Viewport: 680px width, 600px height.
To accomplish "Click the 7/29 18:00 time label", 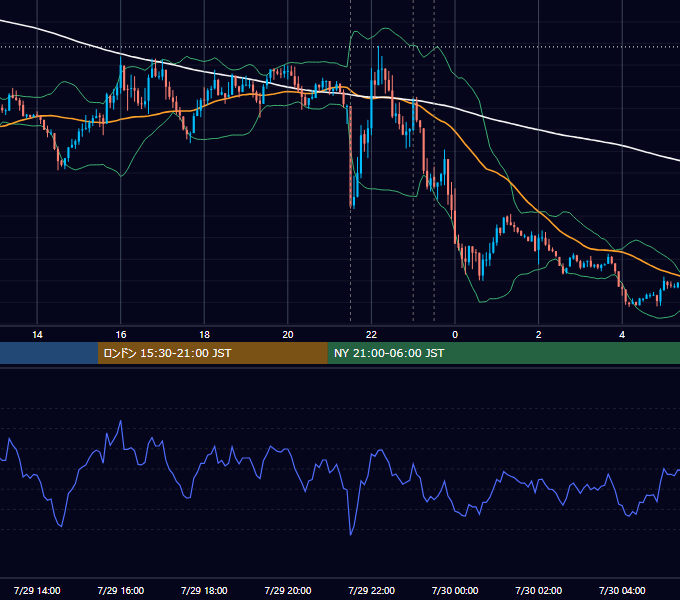I will [x=204, y=590].
